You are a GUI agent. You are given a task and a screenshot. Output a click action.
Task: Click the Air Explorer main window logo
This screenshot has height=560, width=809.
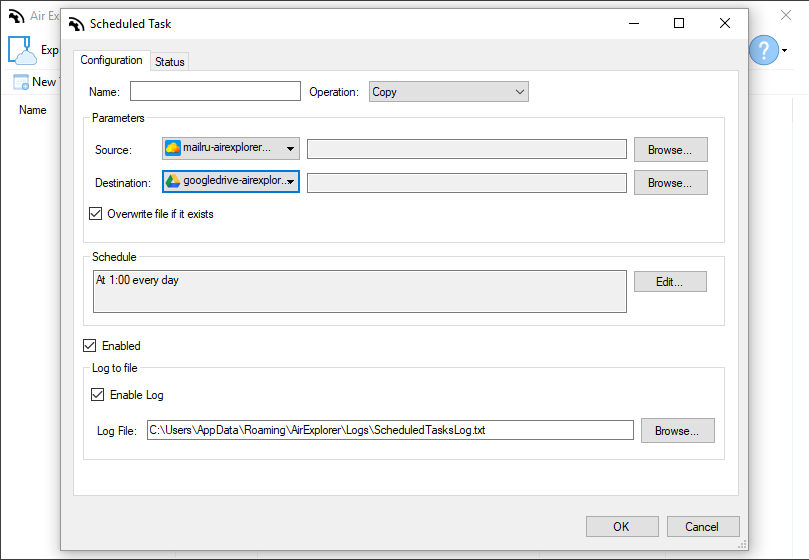click(x=17, y=17)
